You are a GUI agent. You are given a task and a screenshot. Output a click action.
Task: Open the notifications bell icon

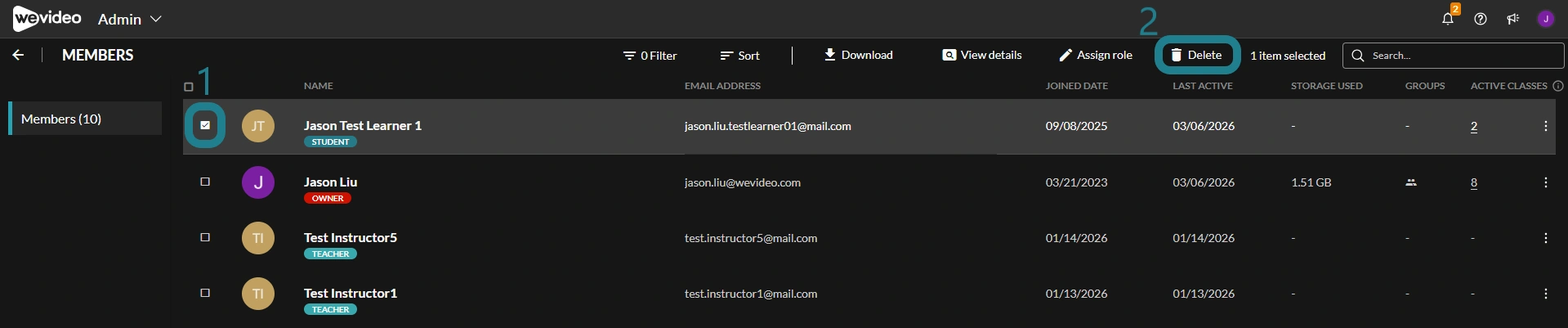pos(1448,19)
